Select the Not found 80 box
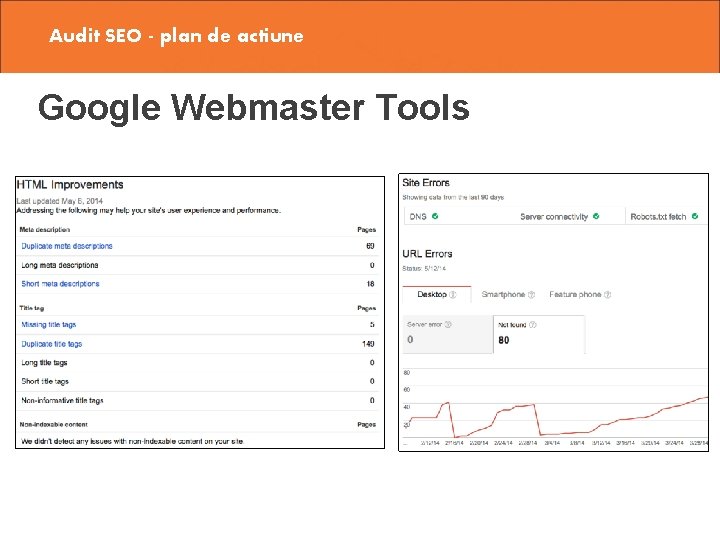 click(539, 334)
